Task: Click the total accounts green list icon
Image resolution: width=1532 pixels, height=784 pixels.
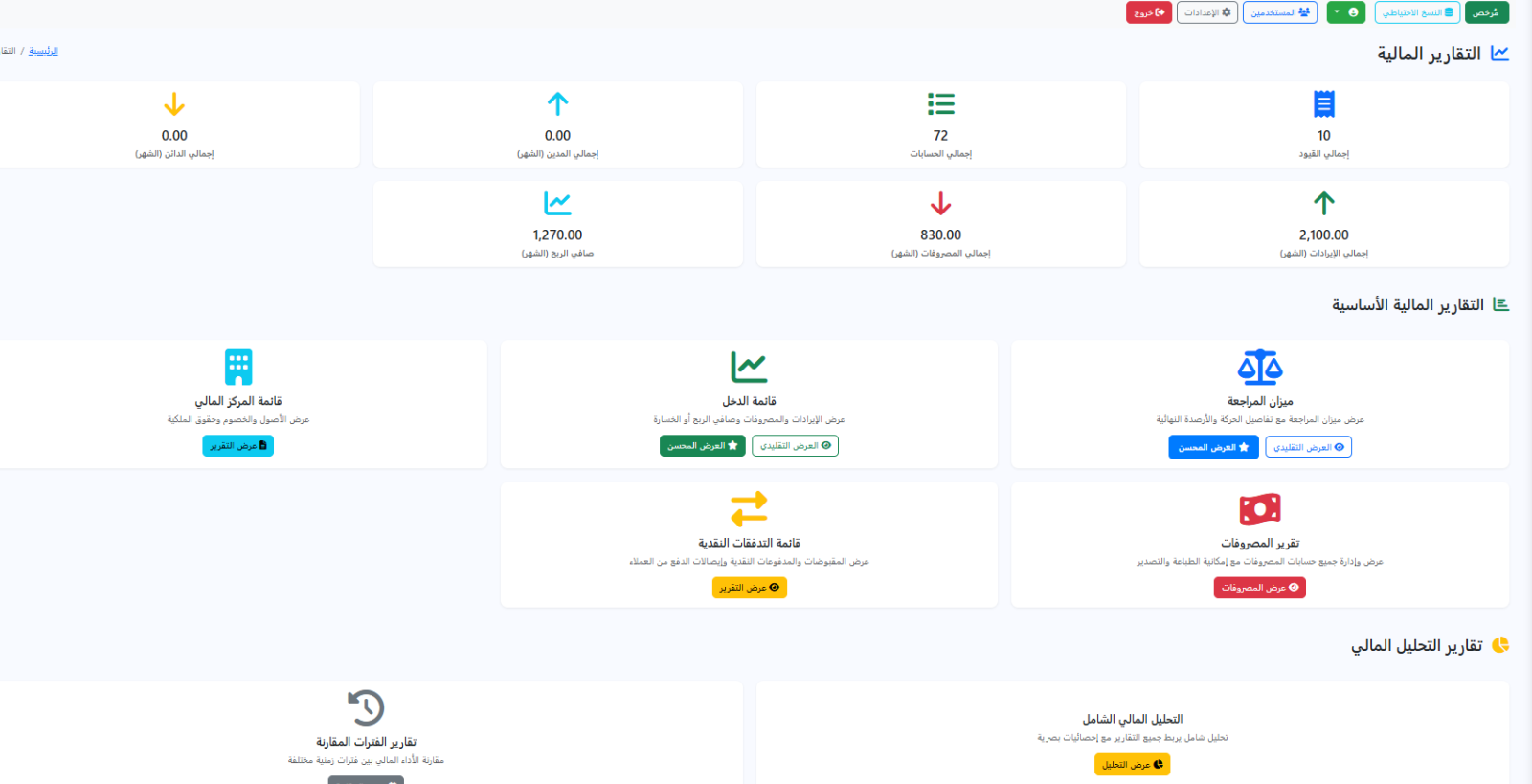Action: [941, 103]
